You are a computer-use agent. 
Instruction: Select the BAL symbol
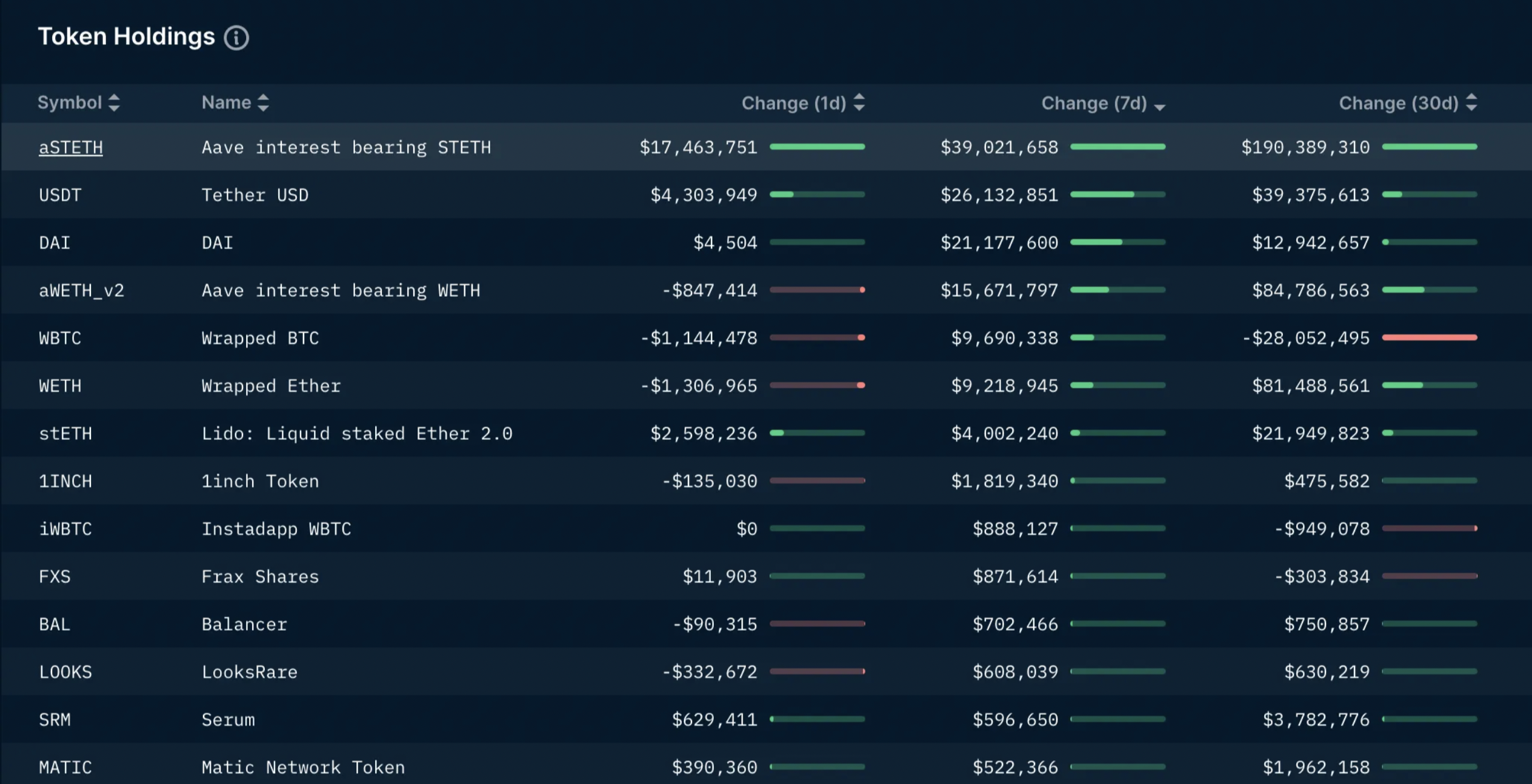click(x=55, y=624)
